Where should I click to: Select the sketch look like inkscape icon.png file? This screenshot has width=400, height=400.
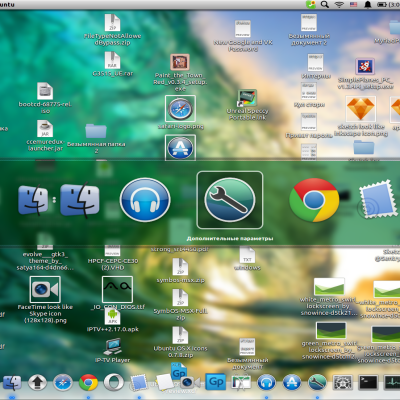(361, 117)
